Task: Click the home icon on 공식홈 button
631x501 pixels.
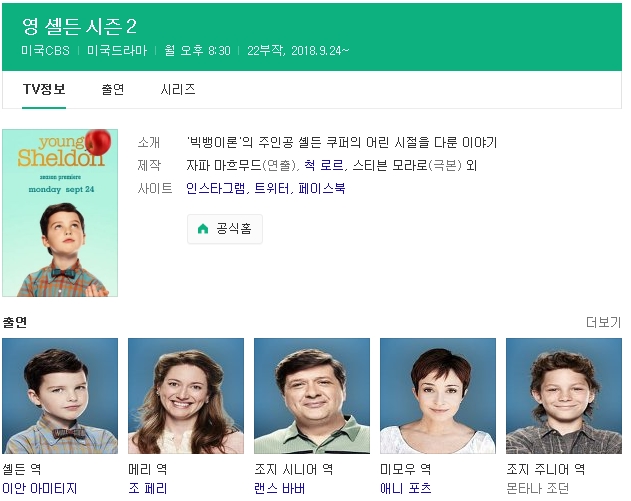Action: tap(203, 229)
